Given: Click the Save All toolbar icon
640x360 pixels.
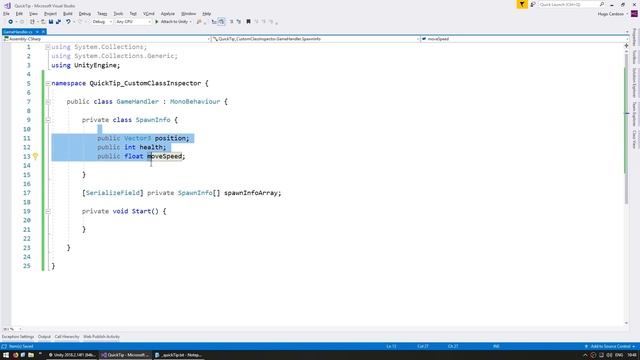Looking at the screenshot, I should (58, 22).
